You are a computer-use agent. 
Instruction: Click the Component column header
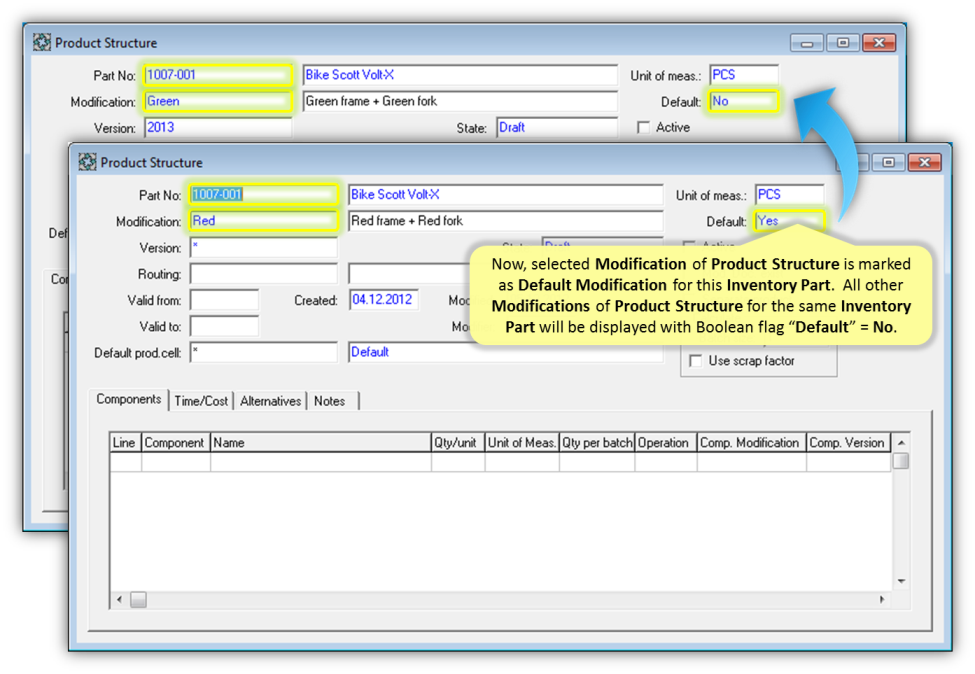[176, 443]
